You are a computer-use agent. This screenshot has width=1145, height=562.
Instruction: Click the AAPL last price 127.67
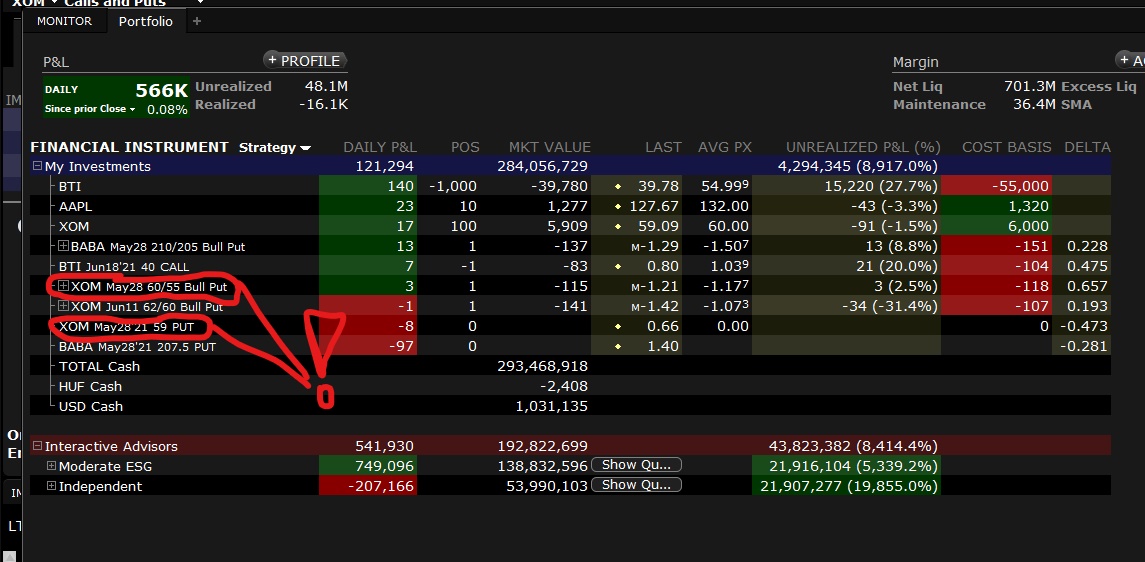click(x=654, y=207)
